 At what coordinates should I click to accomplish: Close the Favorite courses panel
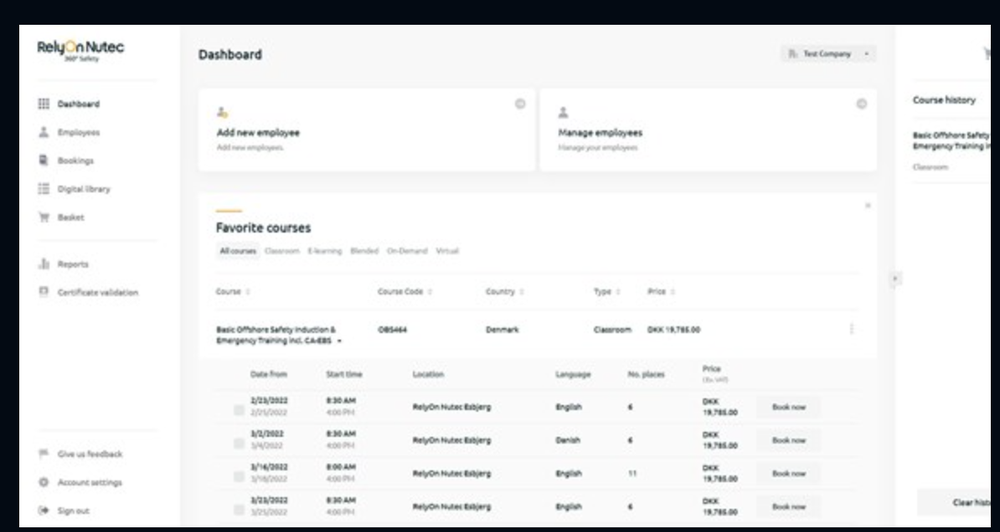point(867,205)
